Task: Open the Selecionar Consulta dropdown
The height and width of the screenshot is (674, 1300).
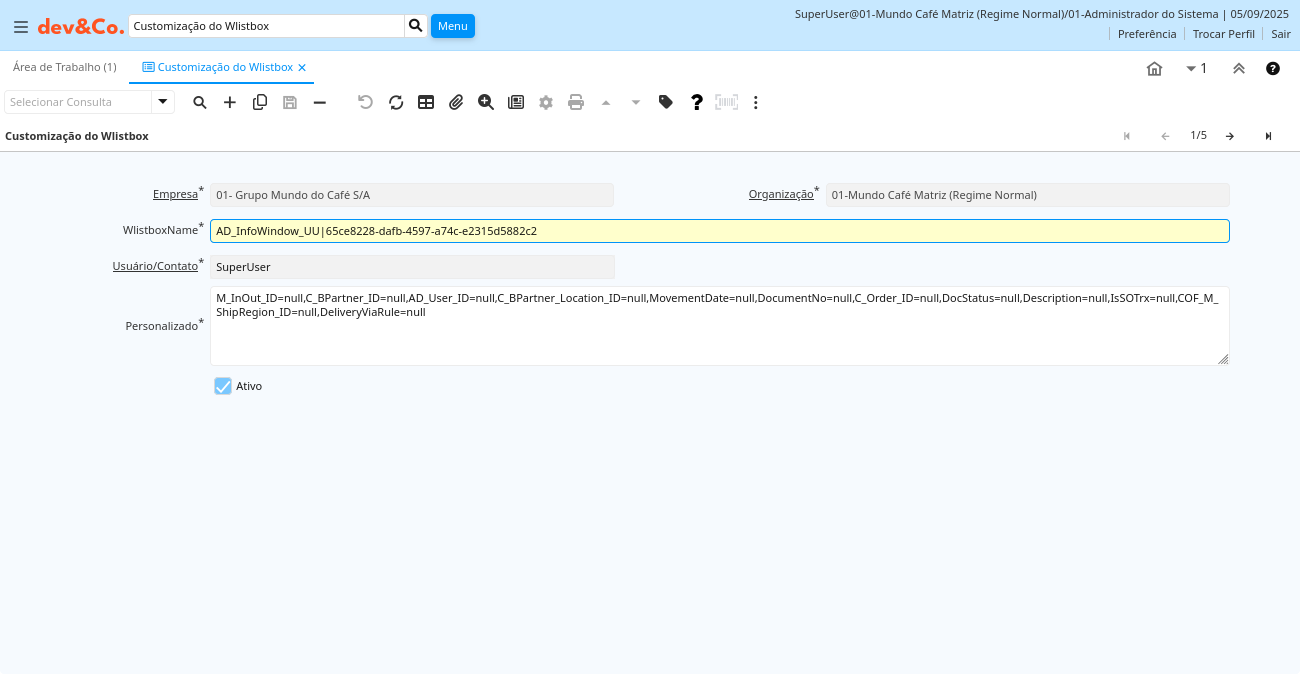Action: (163, 102)
